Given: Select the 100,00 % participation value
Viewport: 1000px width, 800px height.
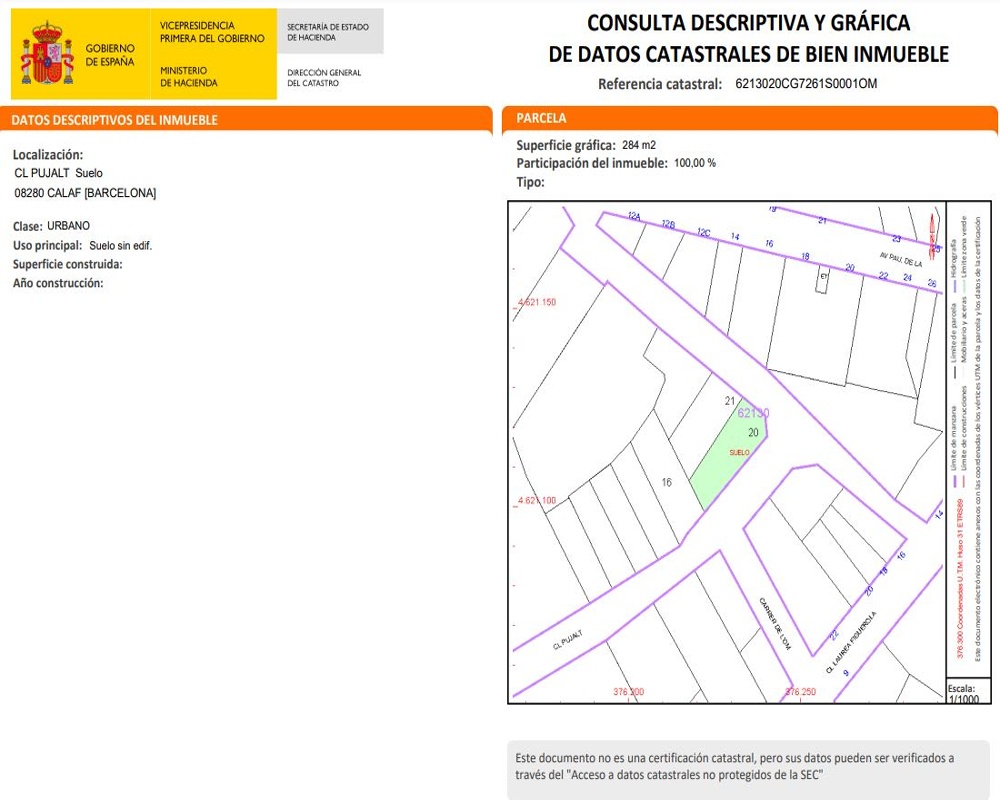Looking at the screenshot, I should point(695,163).
